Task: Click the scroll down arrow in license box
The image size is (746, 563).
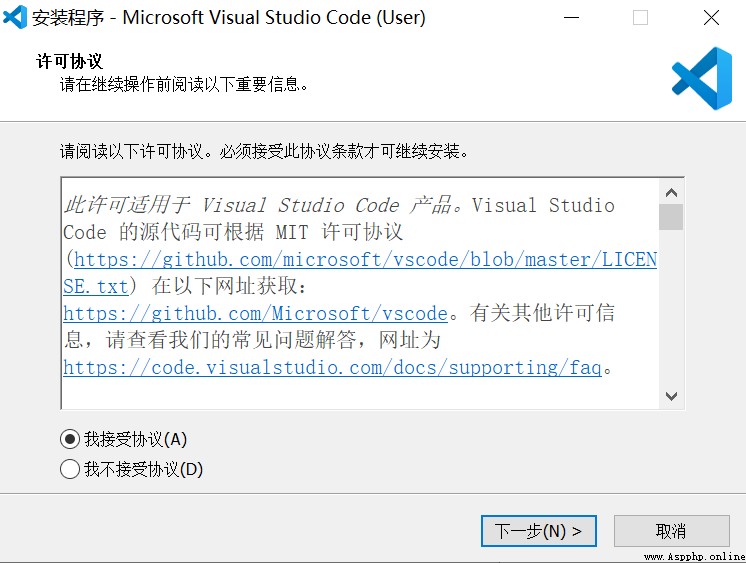Action: coord(671,396)
